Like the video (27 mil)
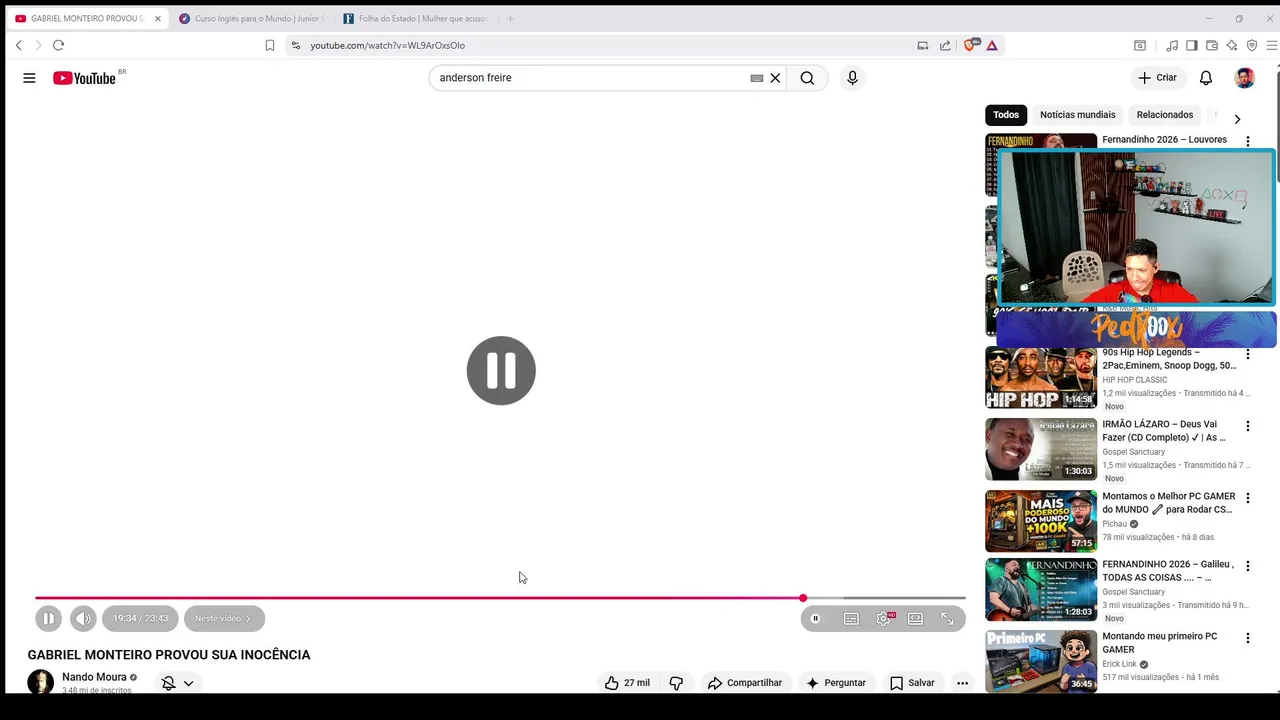1280x720 pixels. [628, 683]
